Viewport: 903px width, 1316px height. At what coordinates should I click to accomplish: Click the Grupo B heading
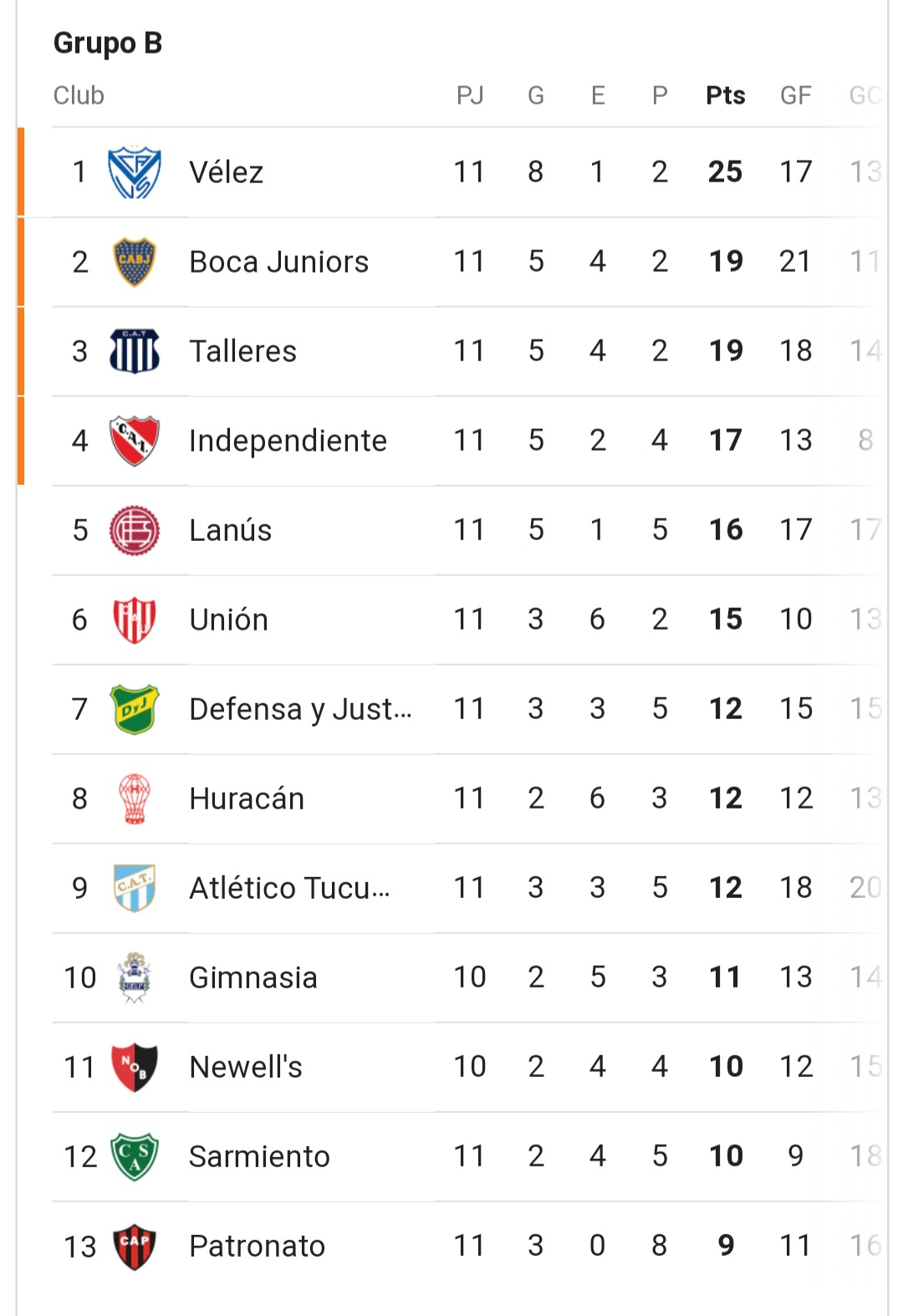pos(108,43)
